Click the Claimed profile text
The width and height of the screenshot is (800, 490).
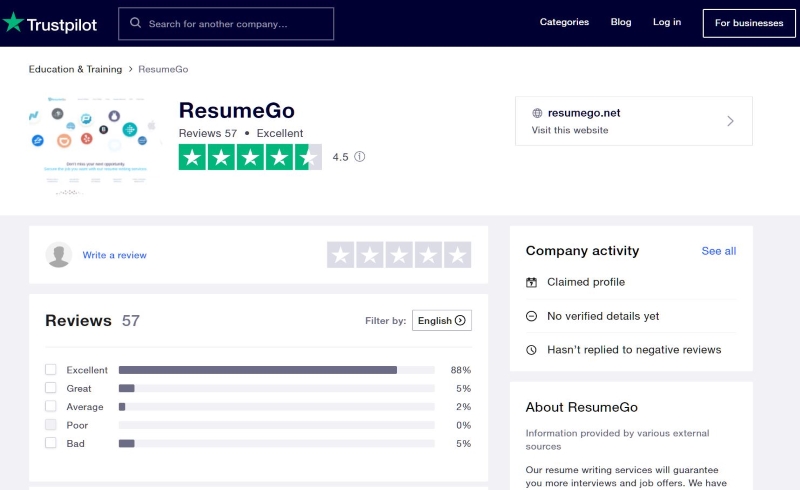click(x=586, y=282)
